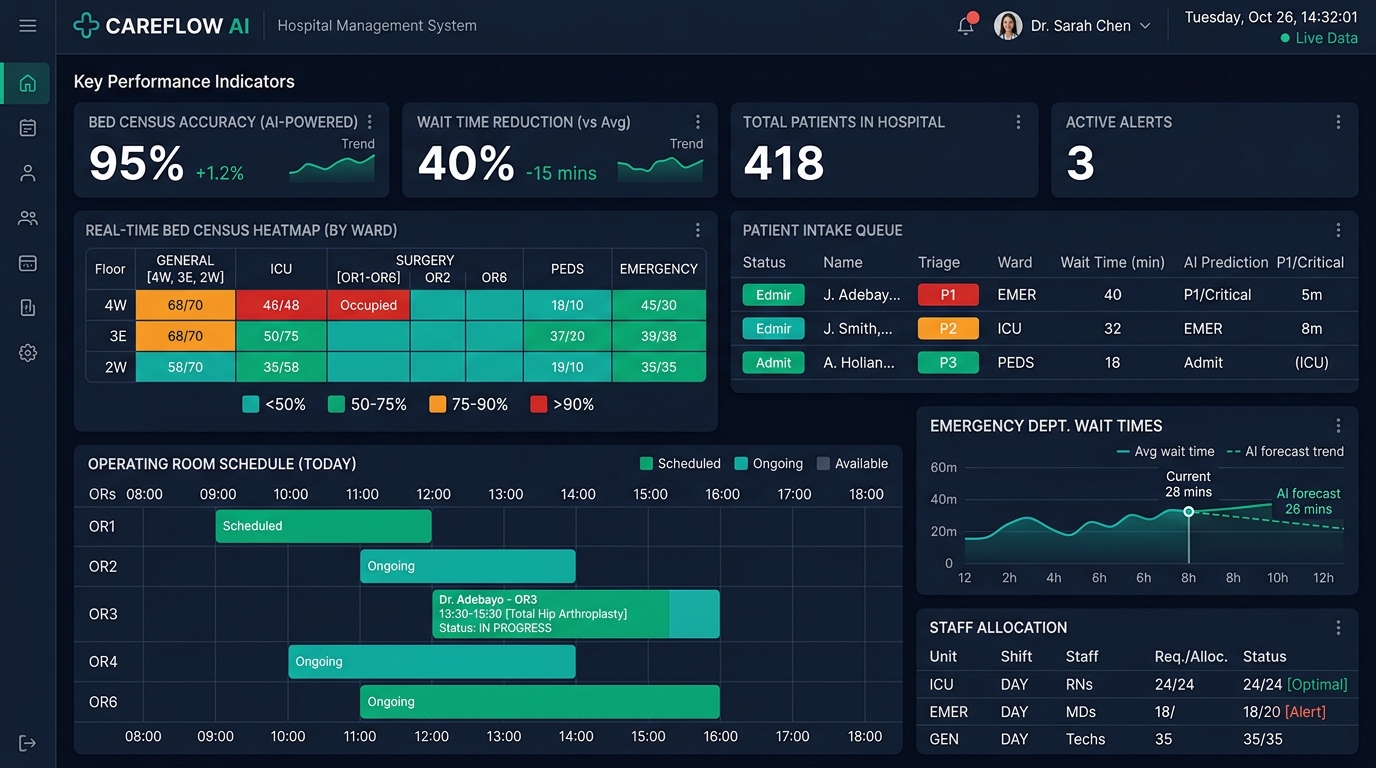This screenshot has width=1376, height=768.
Task: Open the hamburger navigation menu
Action: point(27,26)
